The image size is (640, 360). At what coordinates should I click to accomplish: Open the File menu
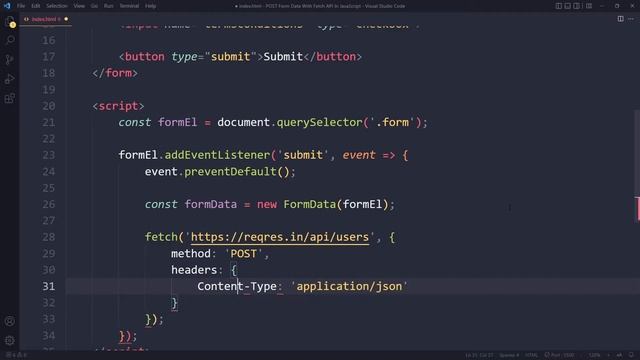click(21, 6)
